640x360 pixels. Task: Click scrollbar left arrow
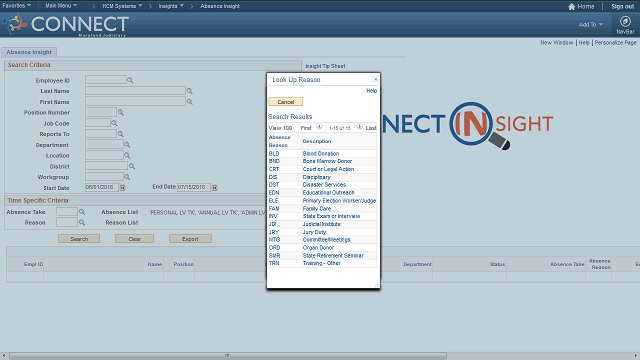(4, 356)
